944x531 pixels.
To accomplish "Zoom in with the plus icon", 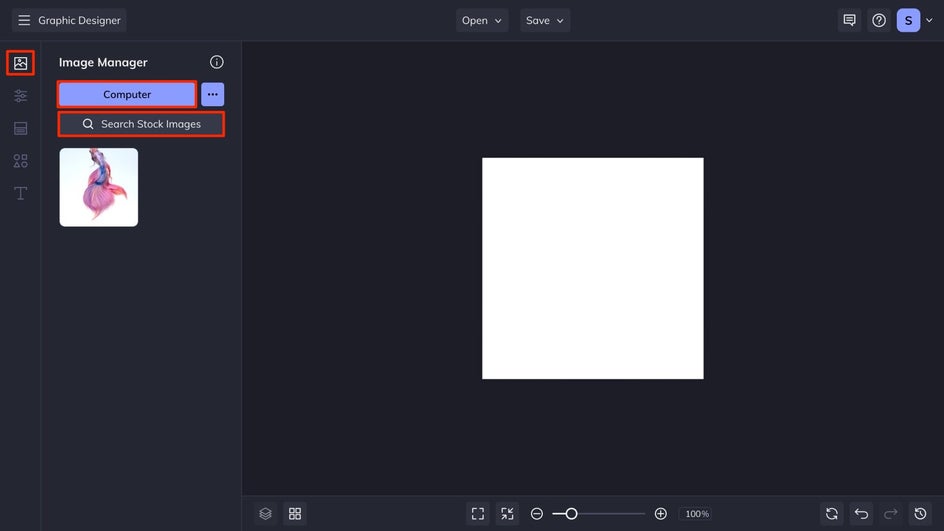I will [660, 514].
